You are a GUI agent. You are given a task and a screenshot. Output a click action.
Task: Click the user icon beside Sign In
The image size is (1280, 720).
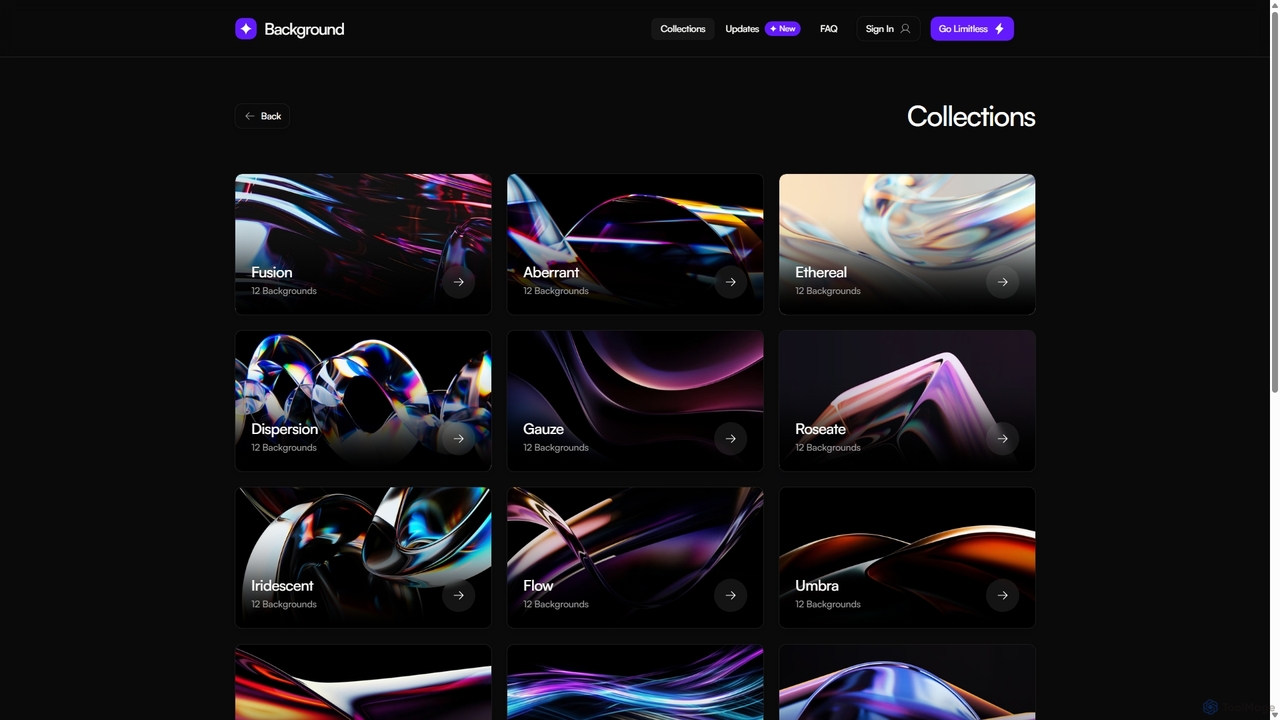[905, 29]
